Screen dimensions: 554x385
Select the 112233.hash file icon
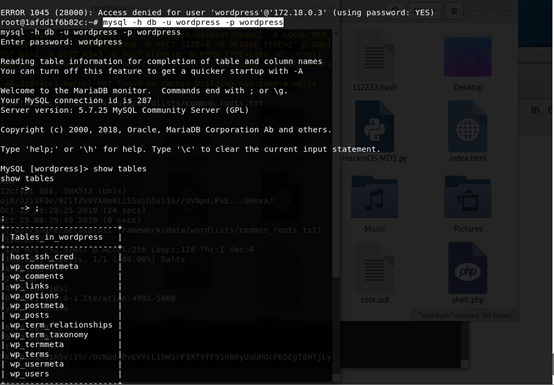click(x=375, y=56)
